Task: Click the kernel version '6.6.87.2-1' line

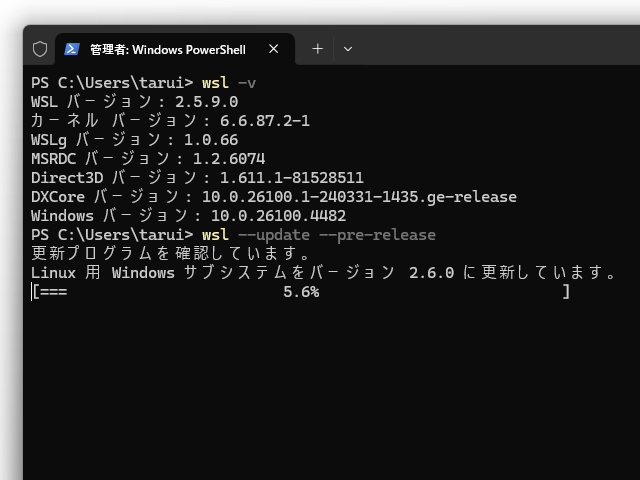Action: pos(171,121)
